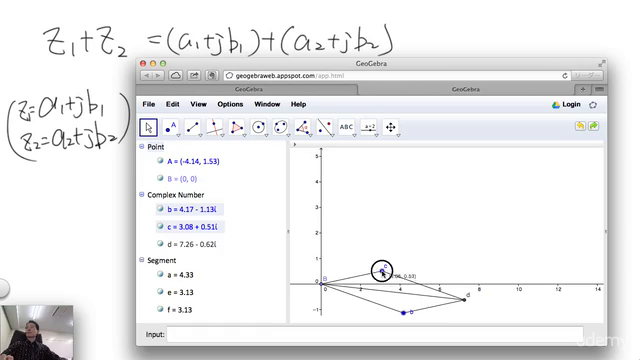This screenshot has height=360, width=640.
Task: Select row d = 7.26 - 0.62i
Action: pos(191,244)
